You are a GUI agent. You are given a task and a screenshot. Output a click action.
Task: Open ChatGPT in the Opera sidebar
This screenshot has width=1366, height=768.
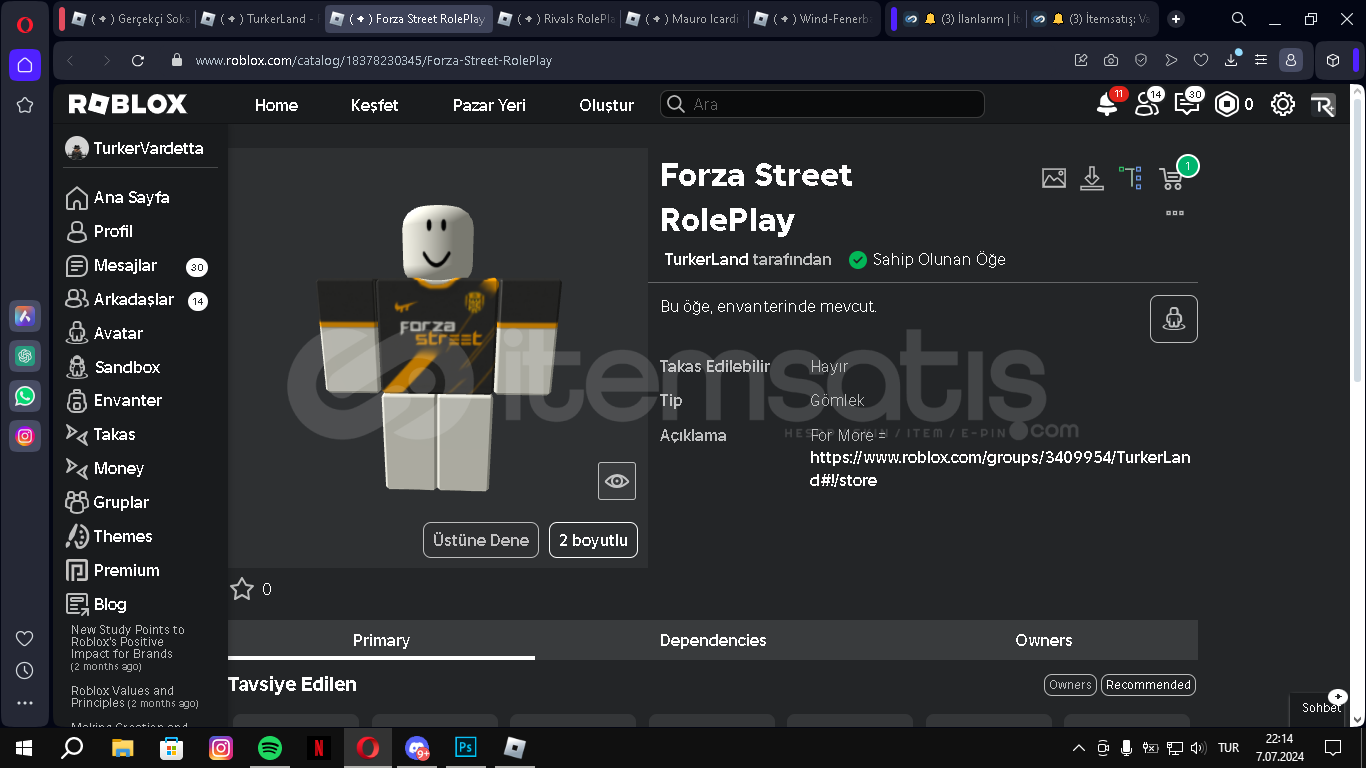point(25,356)
